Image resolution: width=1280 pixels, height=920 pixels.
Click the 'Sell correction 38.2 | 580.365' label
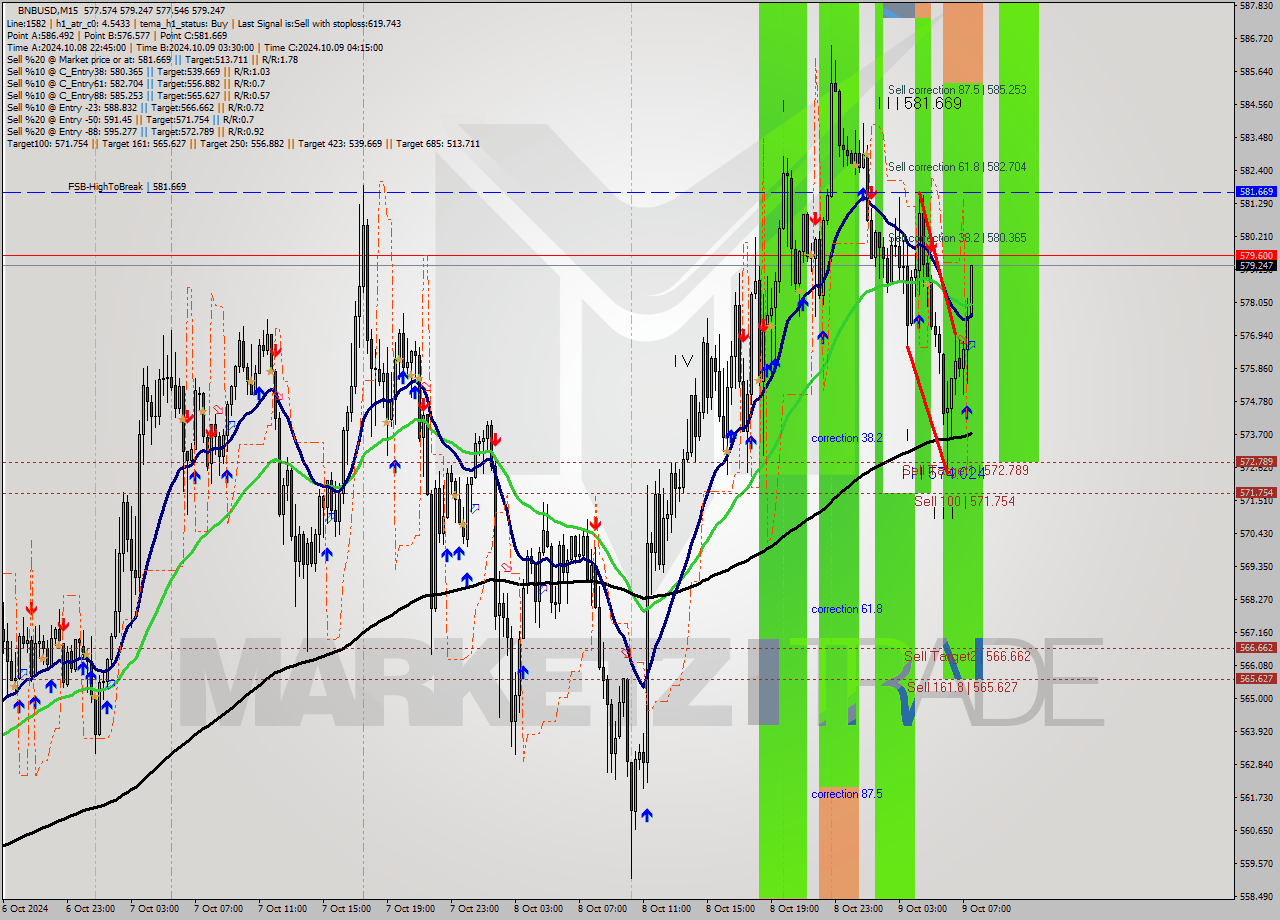click(957, 238)
